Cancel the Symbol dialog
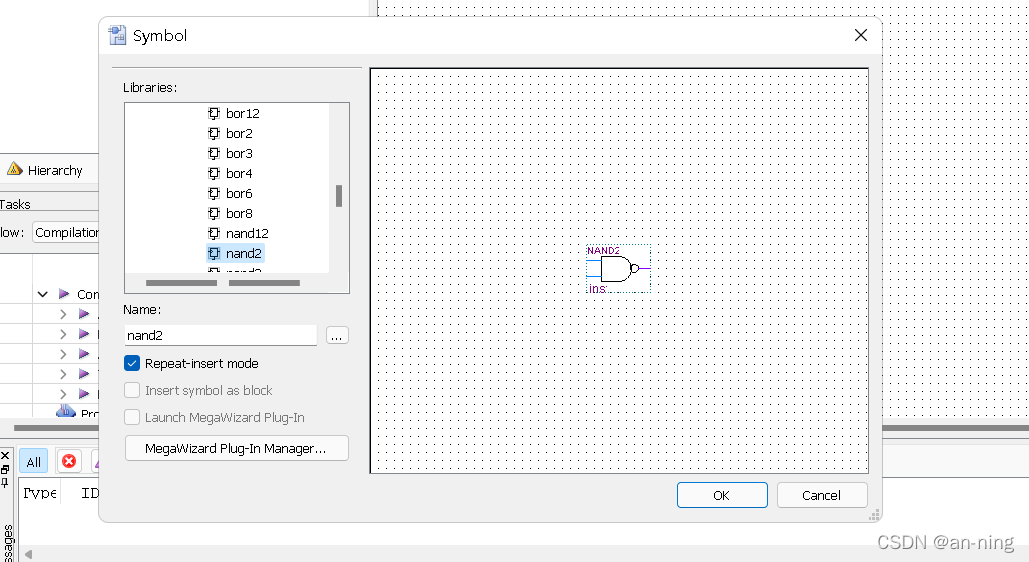The width and height of the screenshot is (1029, 562). click(x=822, y=495)
